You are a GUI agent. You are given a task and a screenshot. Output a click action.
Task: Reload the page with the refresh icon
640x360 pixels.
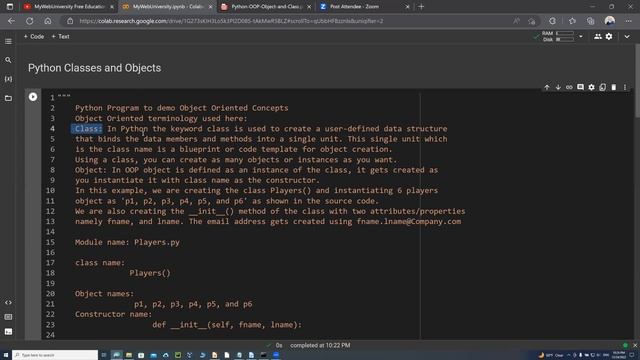pyautogui.click(x=30, y=21)
